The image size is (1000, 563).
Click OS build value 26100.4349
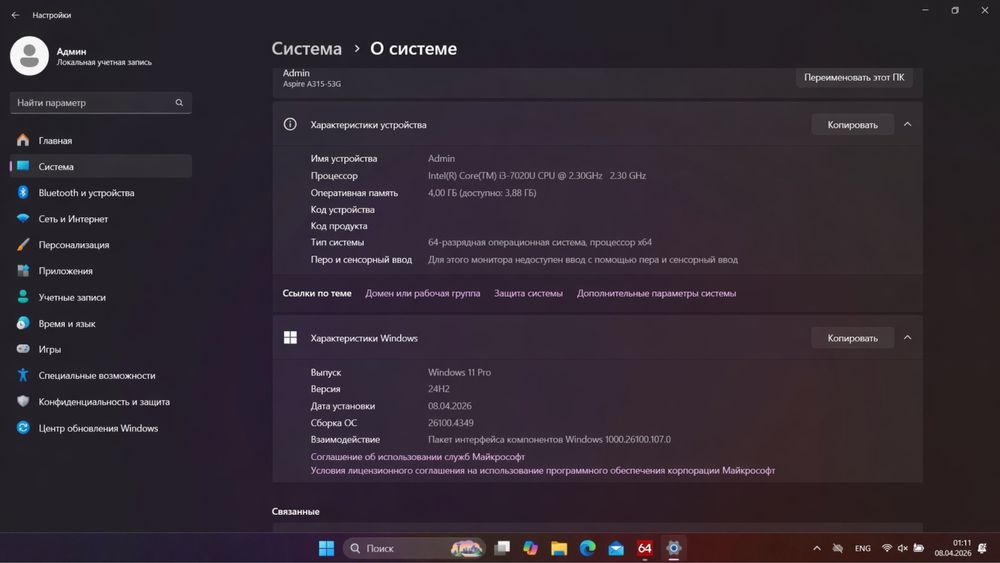click(450, 423)
